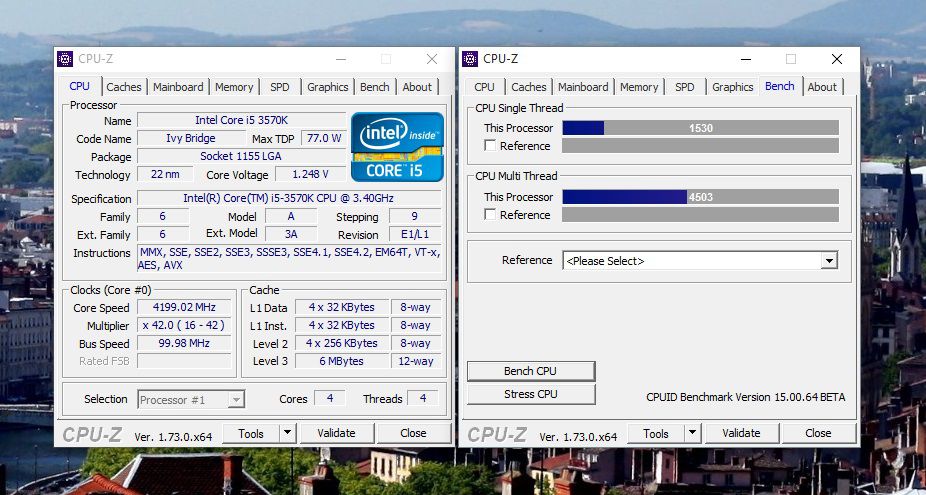This screenshot has width=926, height=495.
Task: Click the CPU-Z app icon in left window title bar
Action: click(65, 59)
